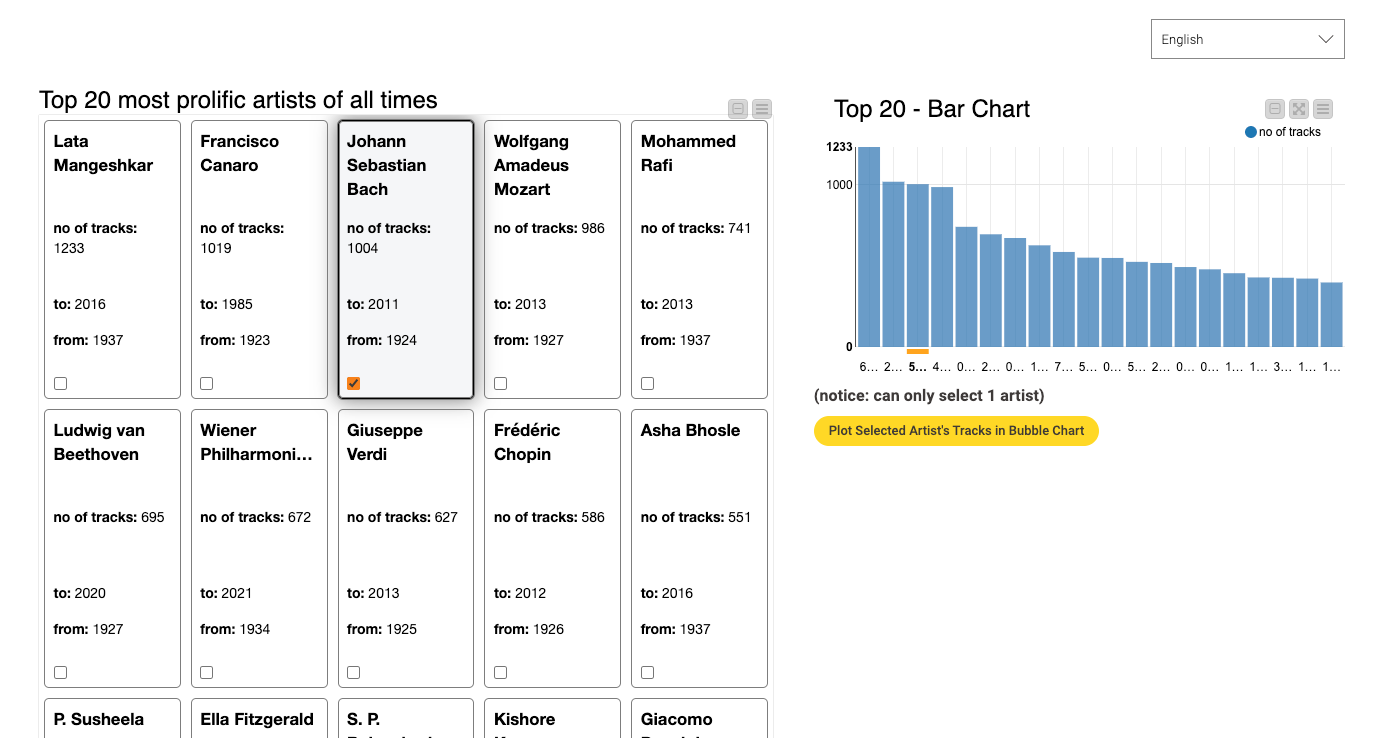
Task: Check the Wiener Philharmoniker checkbox
Action: point(207,672)
